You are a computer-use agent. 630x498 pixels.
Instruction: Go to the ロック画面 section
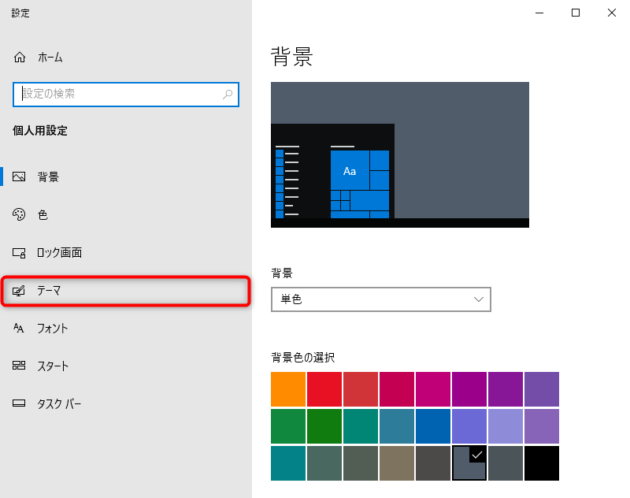[126, 253]
